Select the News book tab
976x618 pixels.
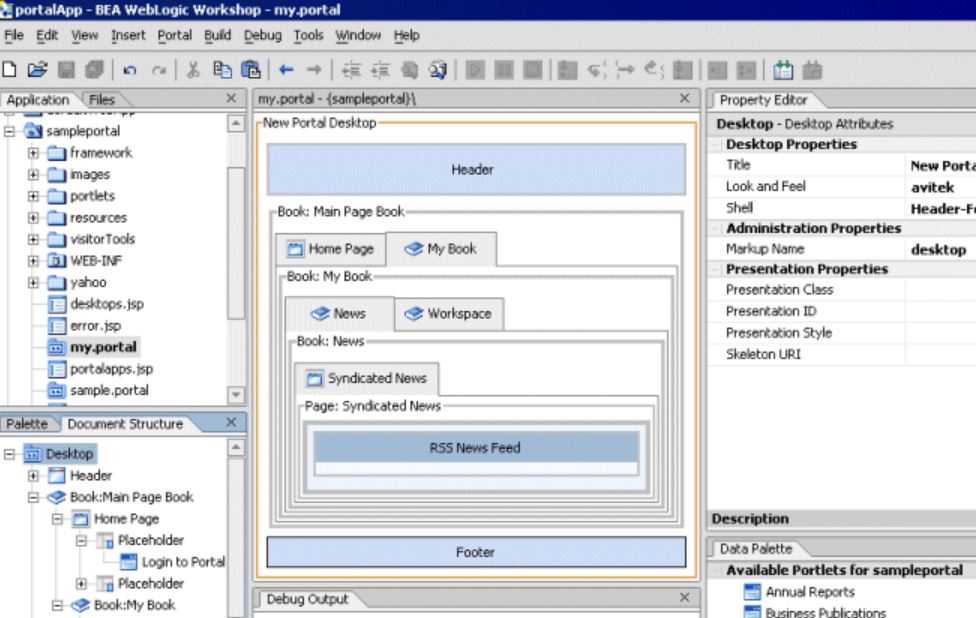(339, 313)
